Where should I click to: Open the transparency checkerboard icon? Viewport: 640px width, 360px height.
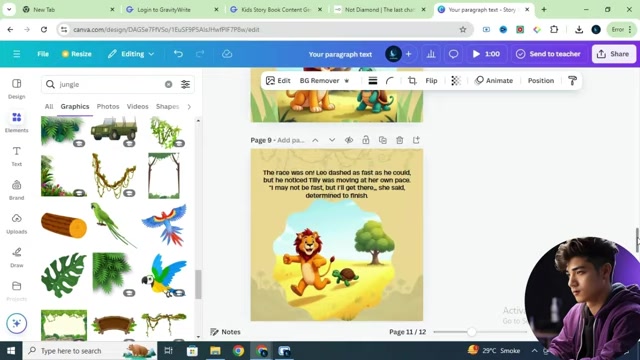[456, 80]
